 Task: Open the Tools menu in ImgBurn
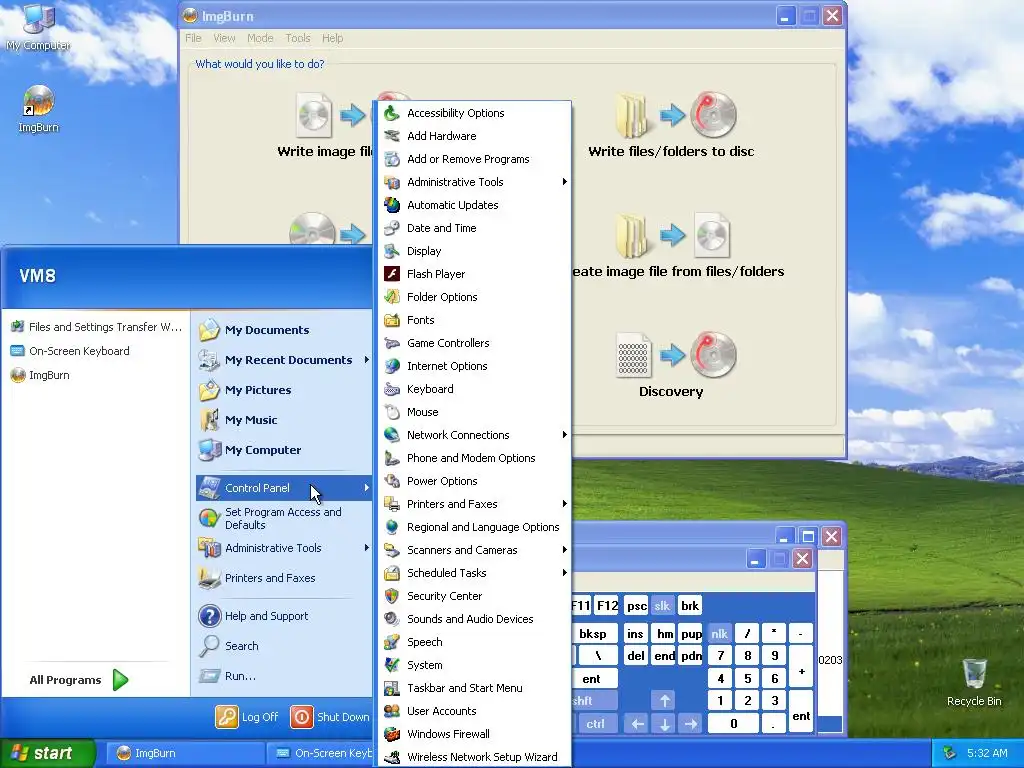298,38
